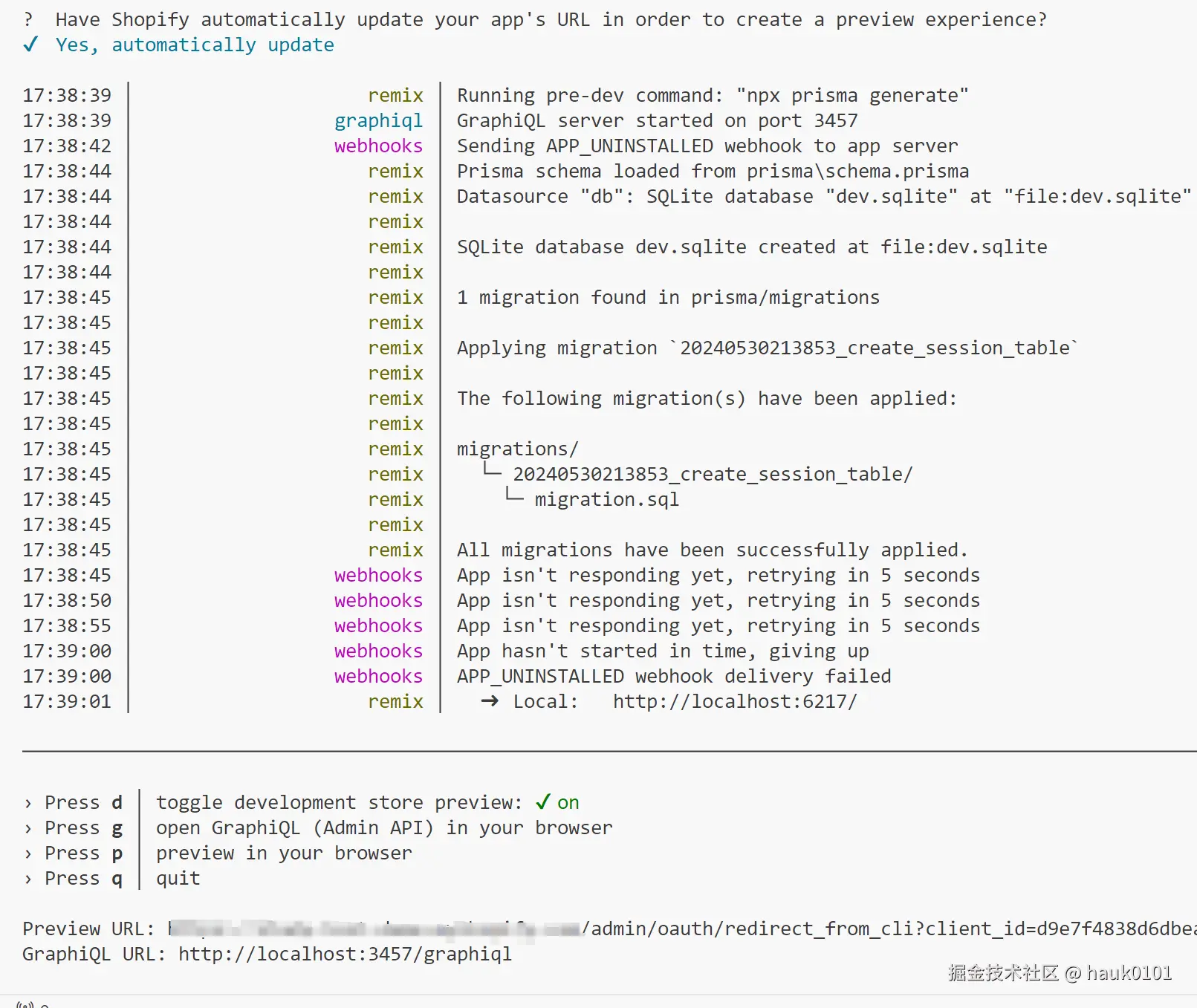Open the GraphiQL URL localhost:3457/graphiql
Viewport: 1197px width, 1008px height.
click(x=345, y=954)
